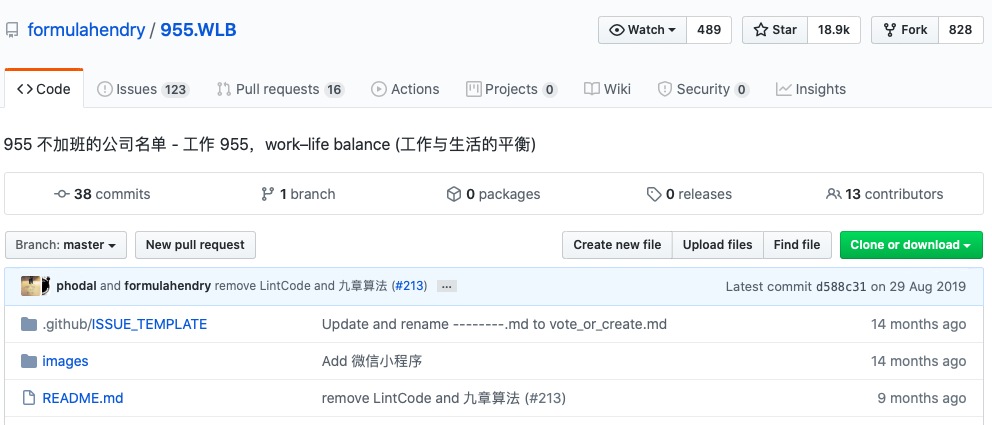992x425 pixels.
Task: Open the Branch: master dropdown
Action: [66, 245]
